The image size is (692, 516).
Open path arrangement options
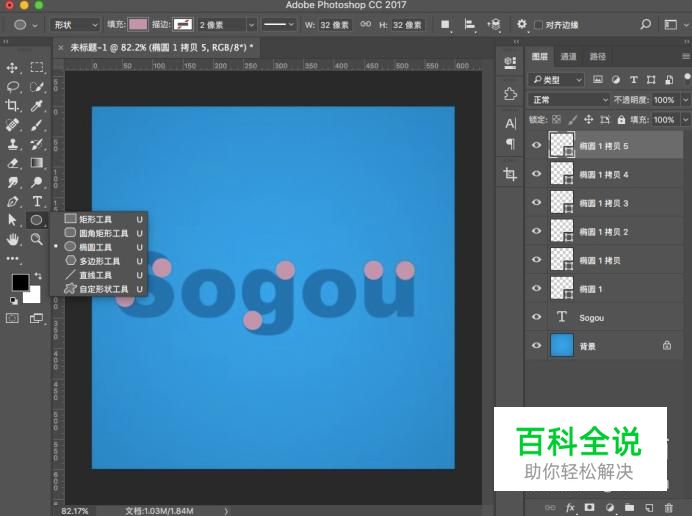pyautogui.click(x=494, y=25)
